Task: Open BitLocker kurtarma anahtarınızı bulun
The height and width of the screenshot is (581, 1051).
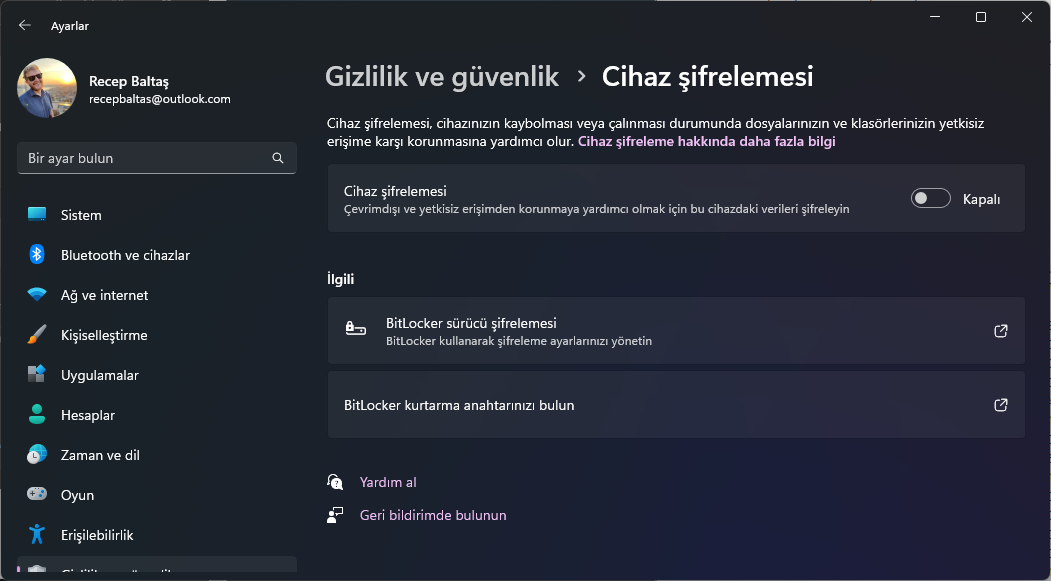Action: coord(676,405)
